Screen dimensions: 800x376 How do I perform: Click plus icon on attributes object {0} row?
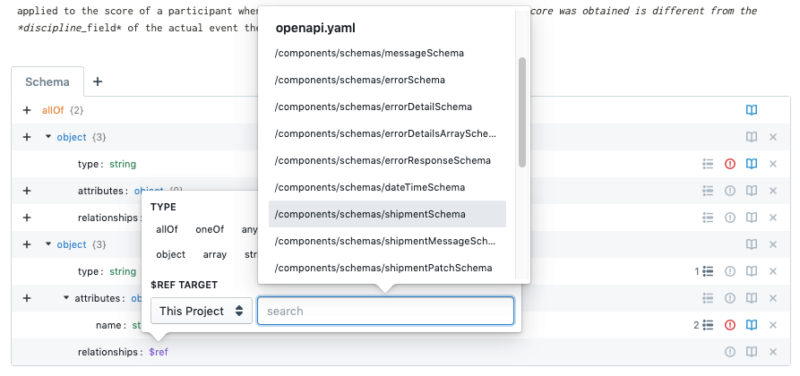(x=27, y=191)
